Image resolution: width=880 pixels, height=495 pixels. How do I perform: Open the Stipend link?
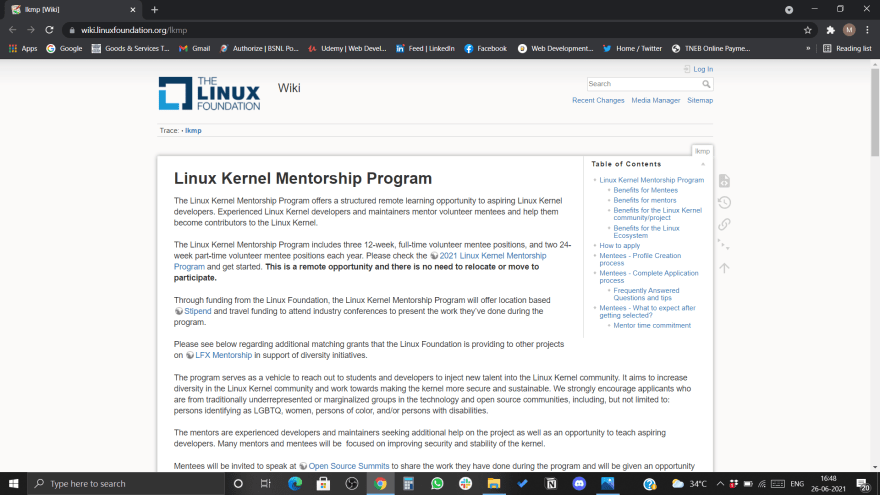(x=198, y=311)
